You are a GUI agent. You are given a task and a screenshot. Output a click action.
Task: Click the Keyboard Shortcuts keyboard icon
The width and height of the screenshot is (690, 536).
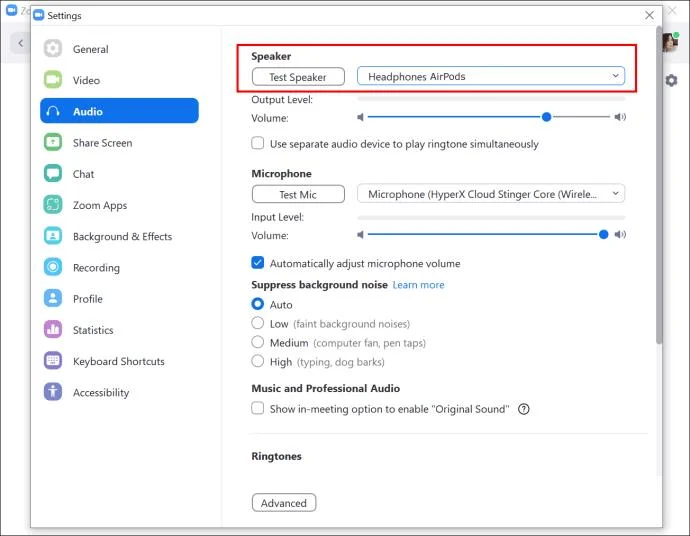[x=53, y=361]
